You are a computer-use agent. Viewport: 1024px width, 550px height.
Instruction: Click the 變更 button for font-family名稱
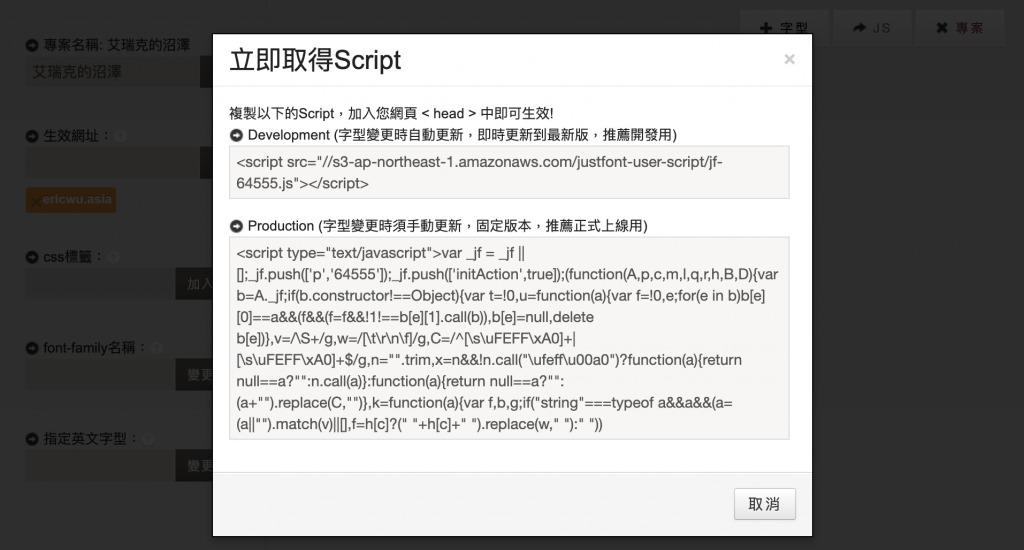pyautogui.click(x=195, y=375)
